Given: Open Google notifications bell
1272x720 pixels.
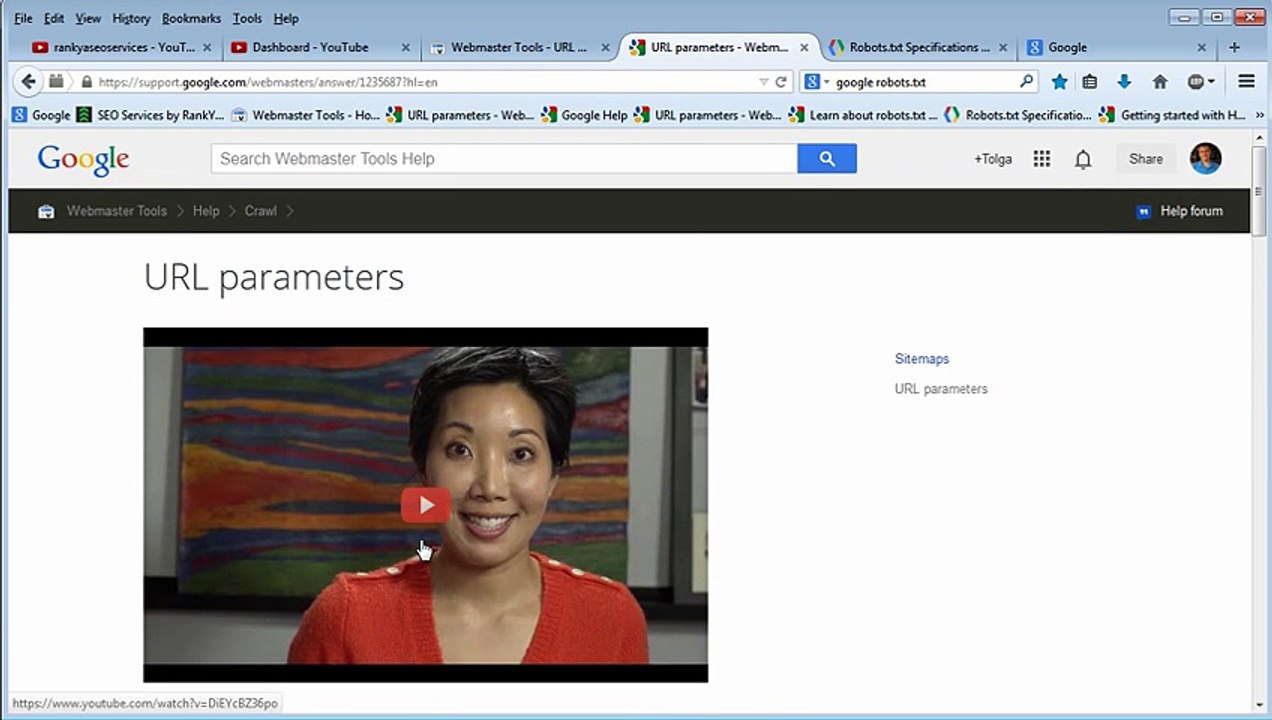Looking at the screenshot, I should click(1083, 159).
